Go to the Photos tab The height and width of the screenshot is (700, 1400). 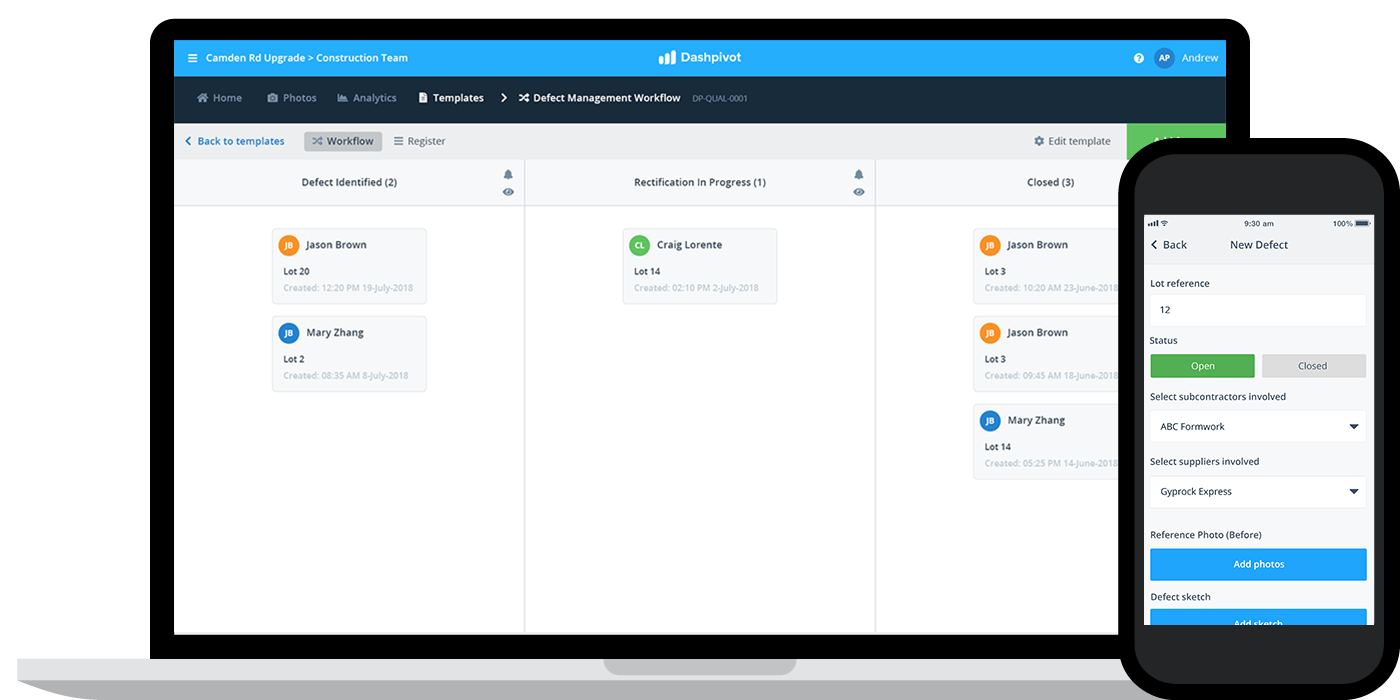(291, 98)
